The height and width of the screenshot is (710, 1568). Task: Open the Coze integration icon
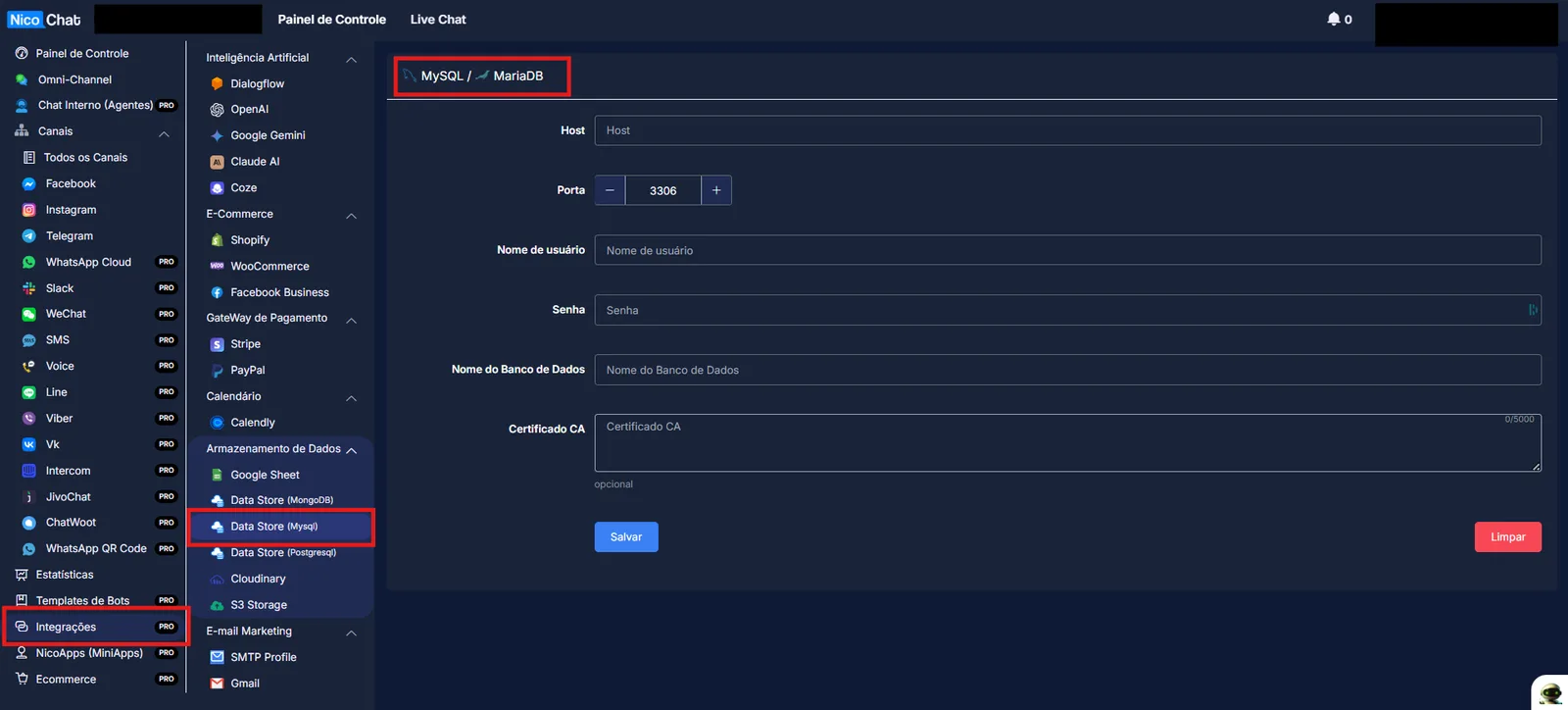(218, 188)
